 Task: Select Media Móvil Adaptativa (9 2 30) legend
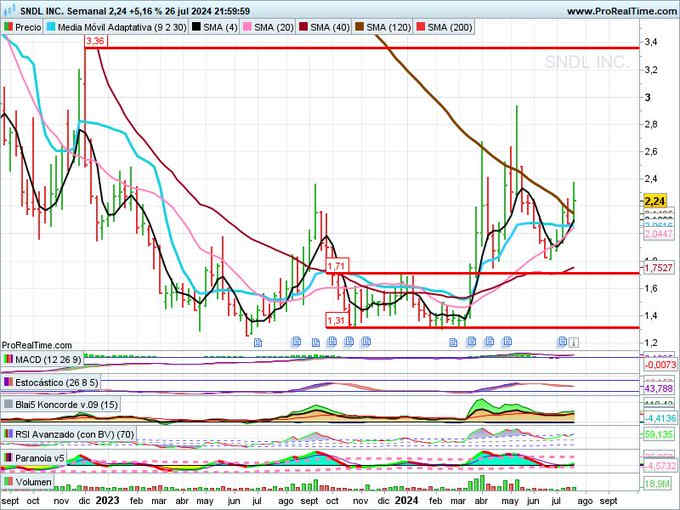tap(116, 27)
